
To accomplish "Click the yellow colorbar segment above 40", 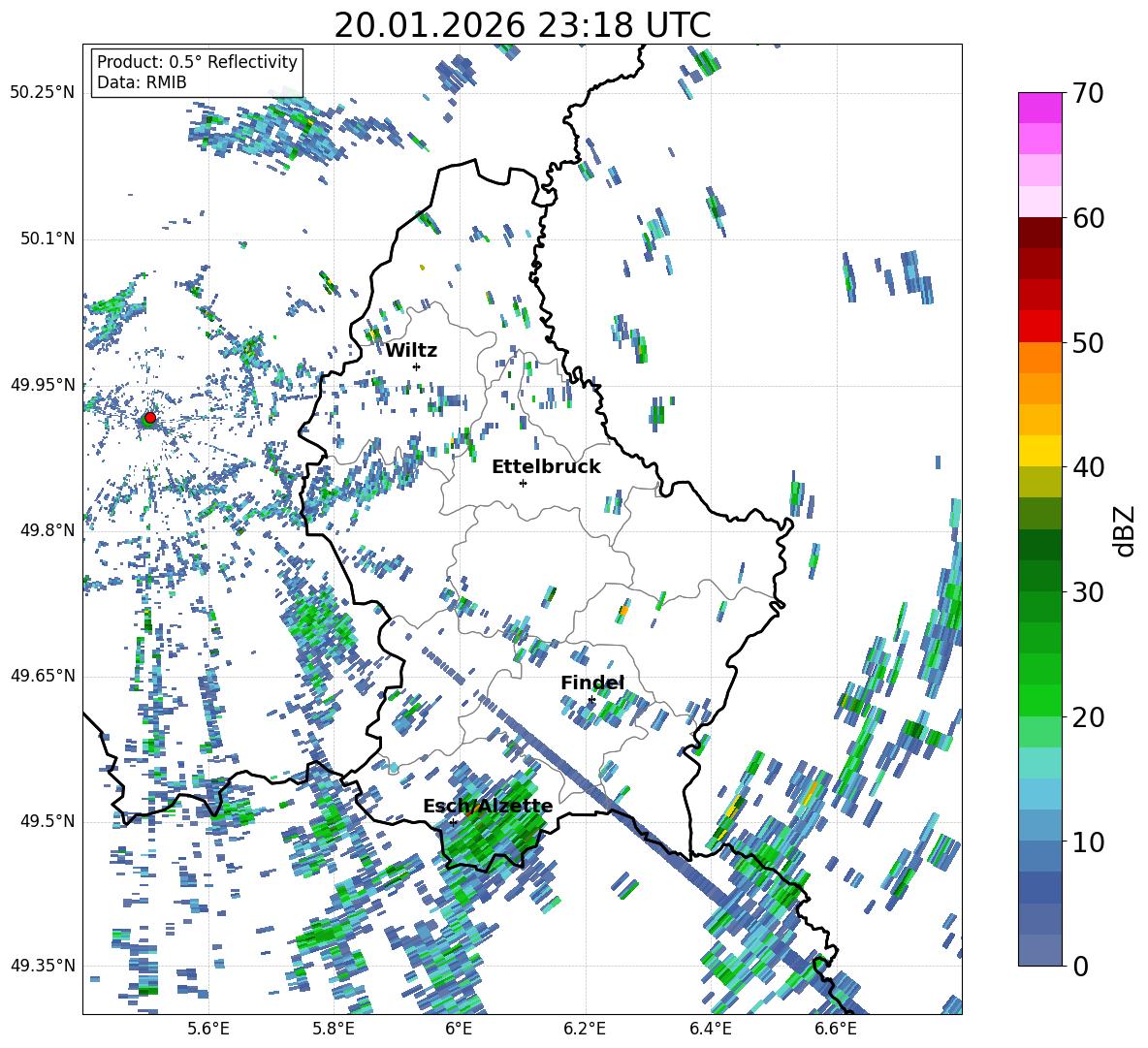I will (1039, 451).
